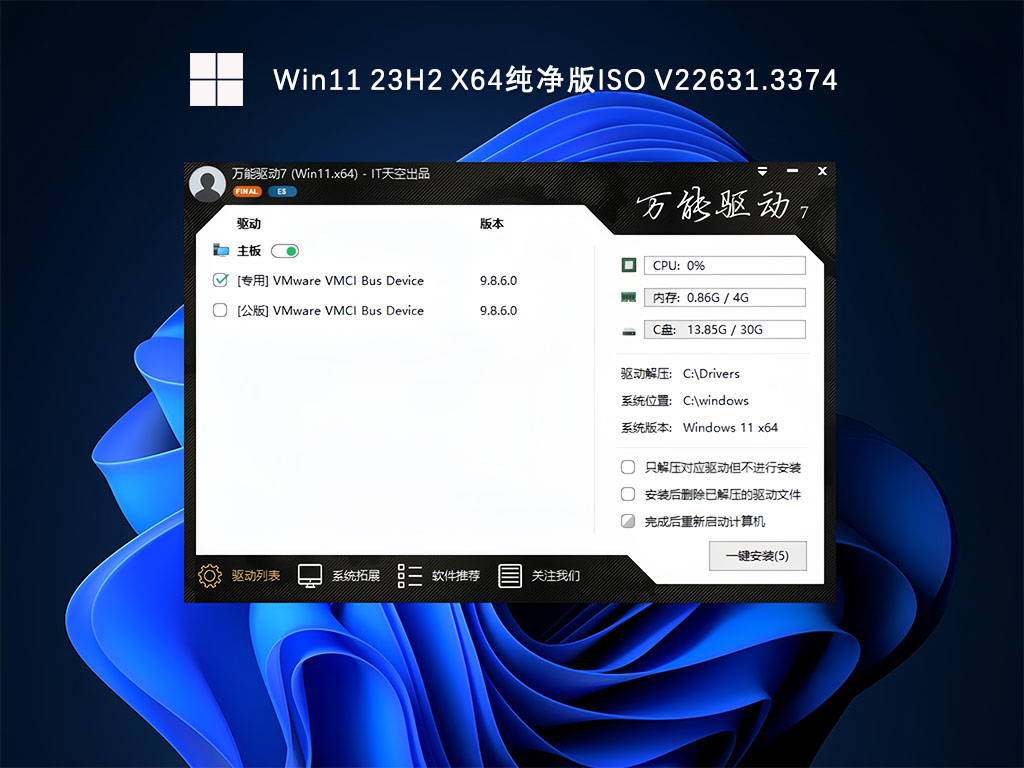The height and width of the screenshot is (768, 1024).
Task: Click the CPU chip icon
Action: pos(629,265)
